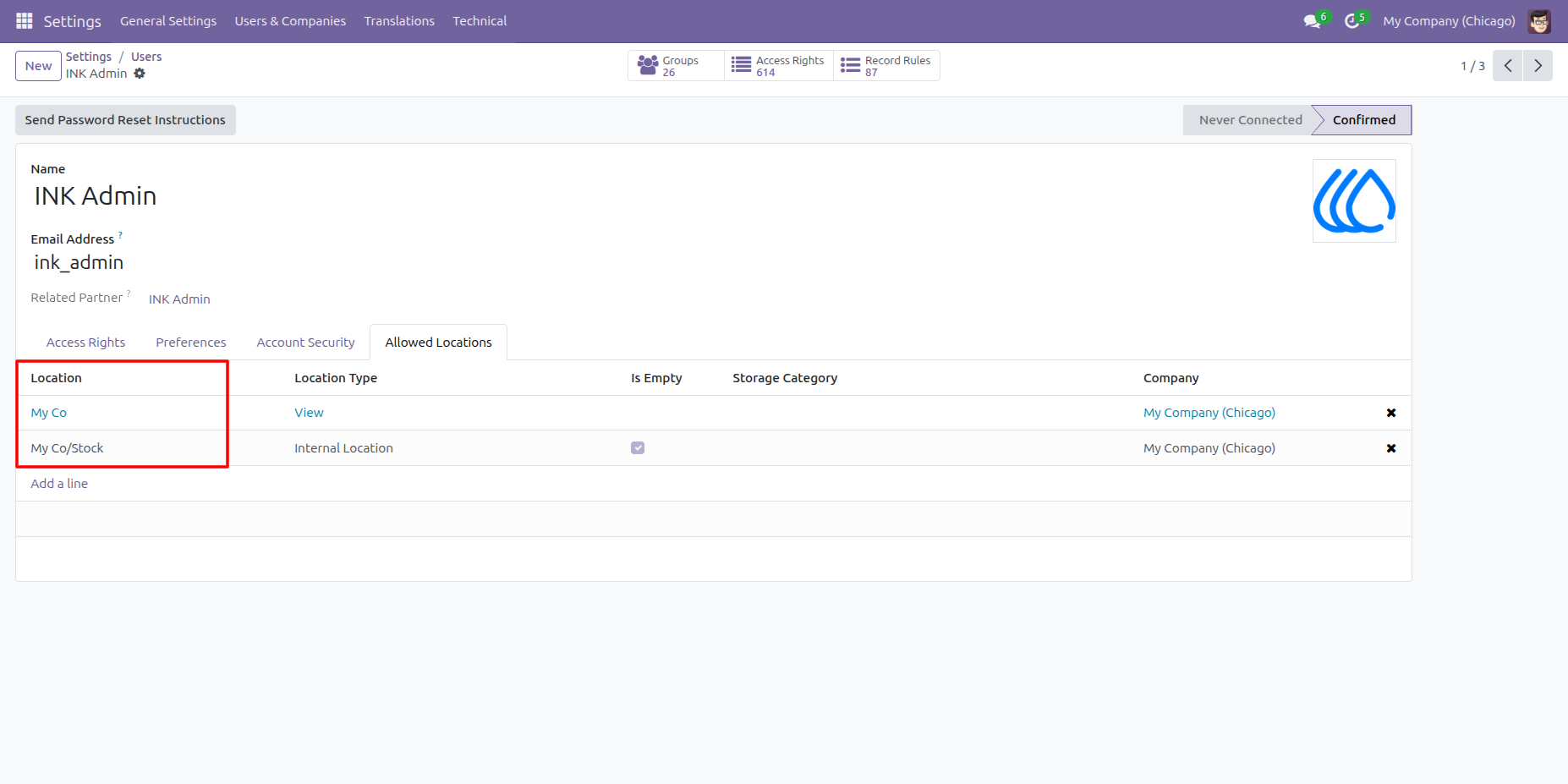
Task: Open Users breadcrumb link
Action: [x=146, y=57]
